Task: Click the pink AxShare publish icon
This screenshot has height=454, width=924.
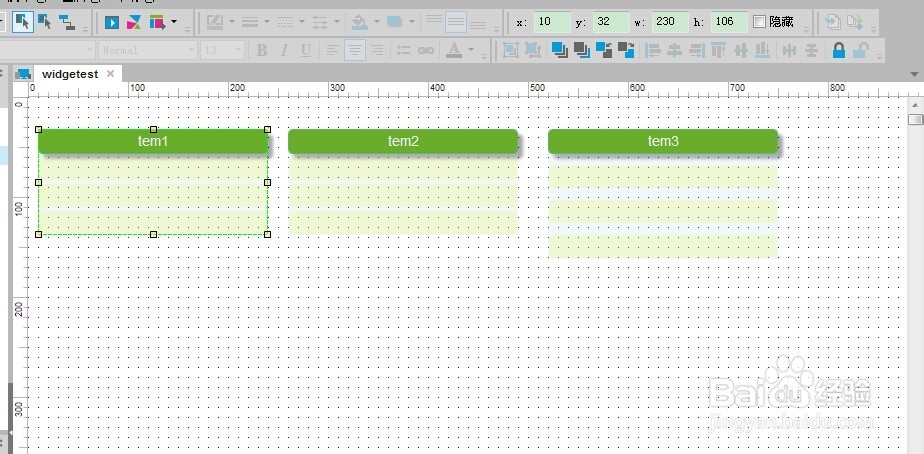Action: pyautogui.click(x=134, y=22)
